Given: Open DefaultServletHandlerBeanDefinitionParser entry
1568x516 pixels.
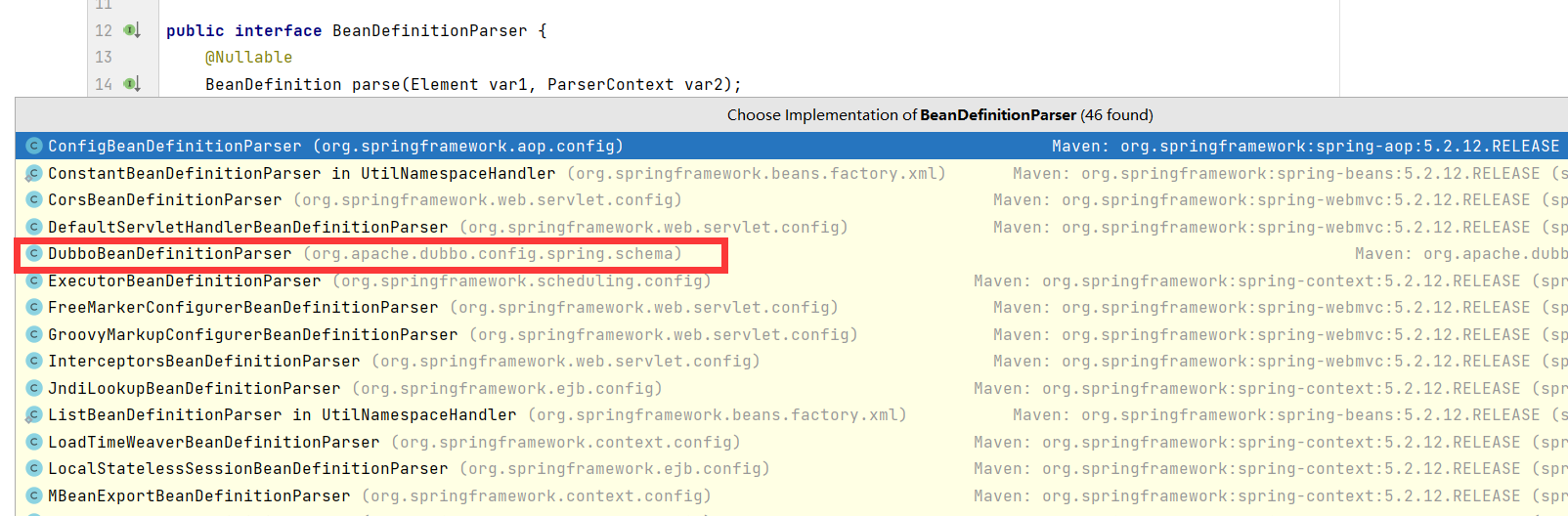Looking at the screenshot, I should pos(247,227).
